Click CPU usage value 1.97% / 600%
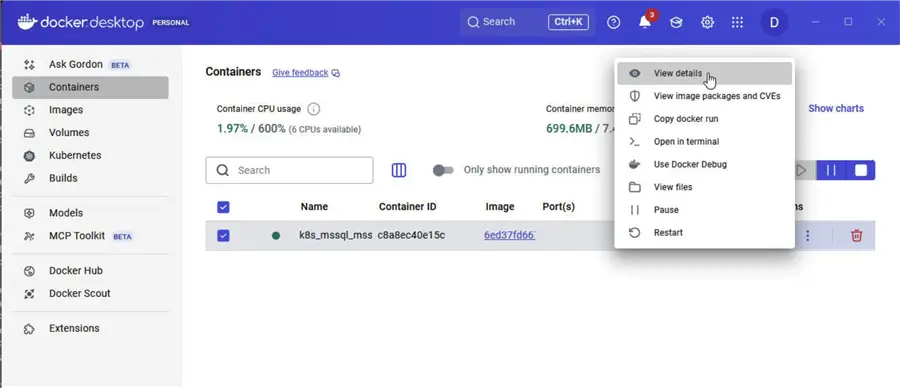The image size is (900, 388). click(251, 129)
